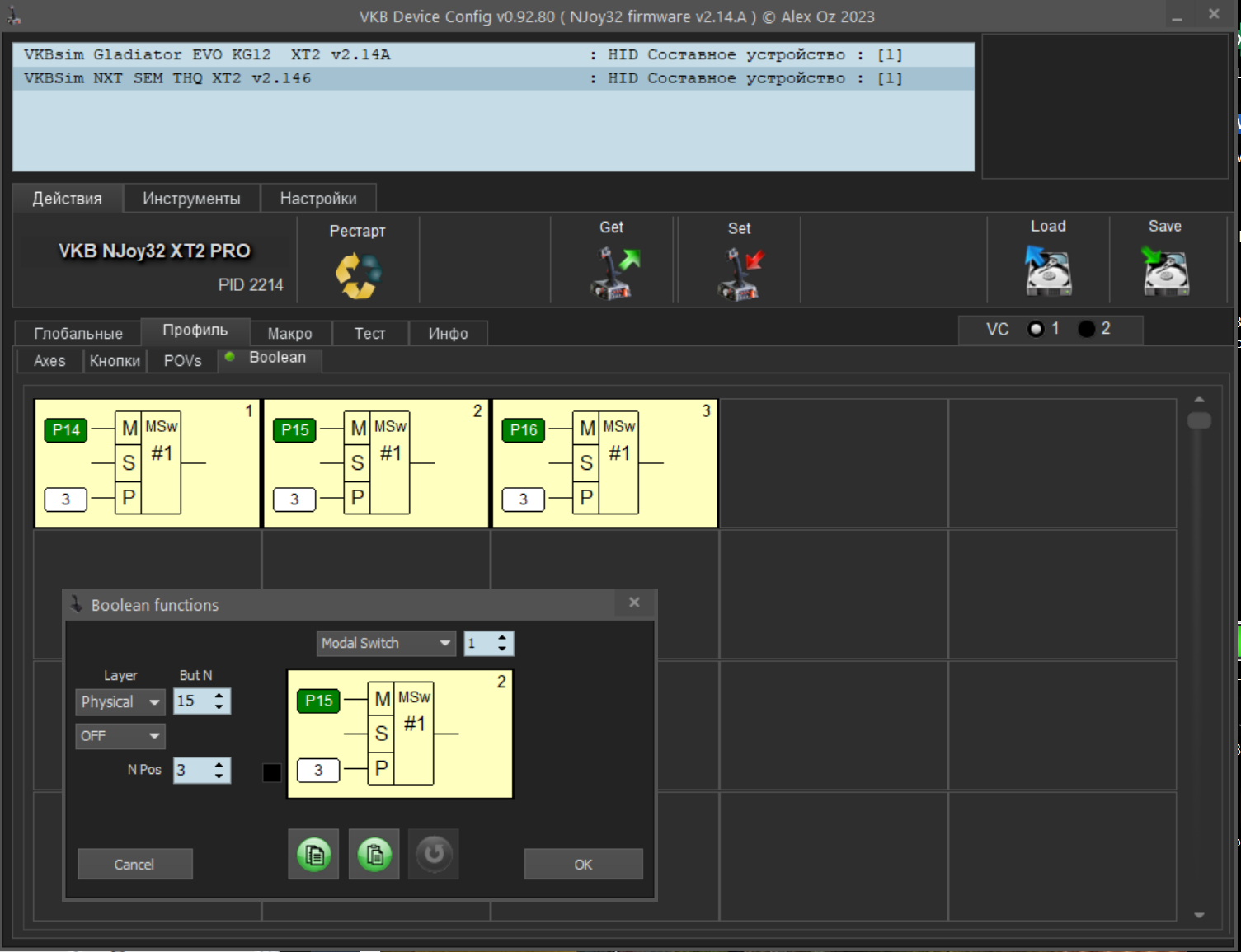Close the Boolean functions dialog
Viewport: 1241px width, 952px height.
pyautogui.click(x=634, y=603)
